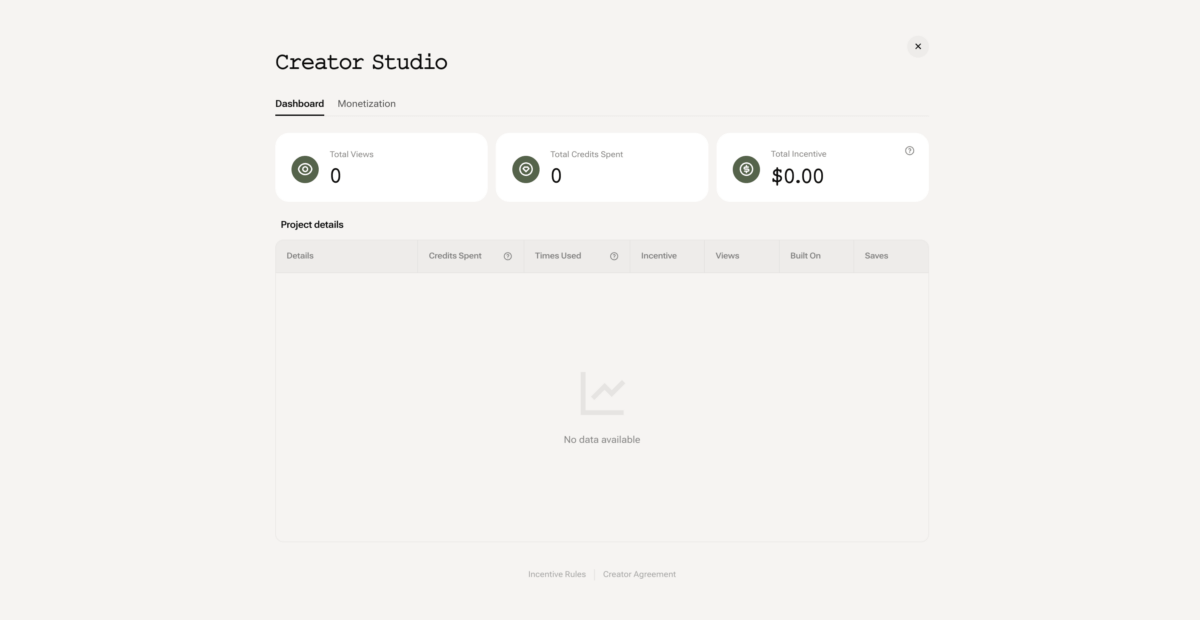Click the Times Used column header
The height and width of the screenshot is (620, 1200).
[x=558, y=256]
